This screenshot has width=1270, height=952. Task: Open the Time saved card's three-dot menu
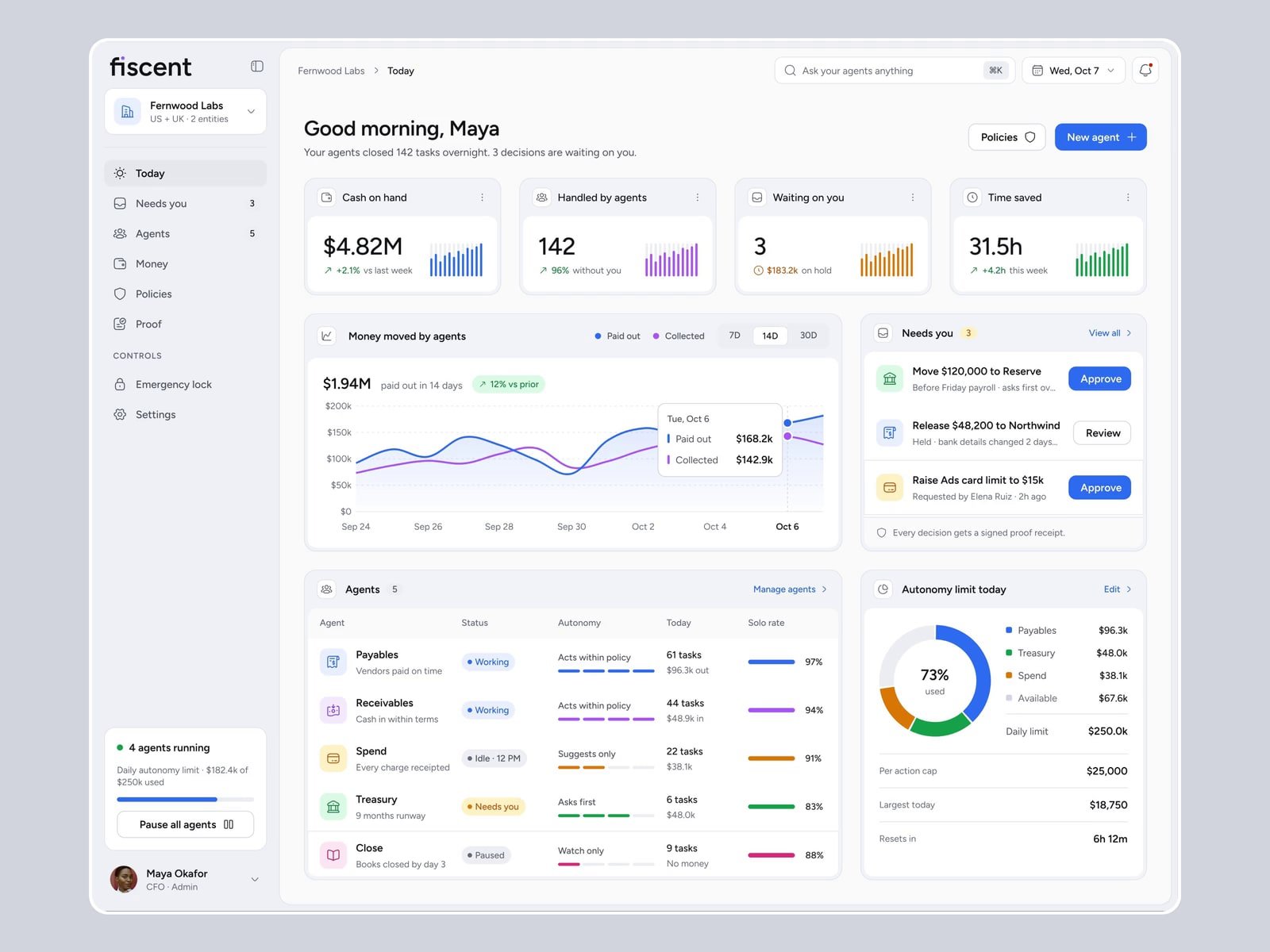click(1128, 198)
